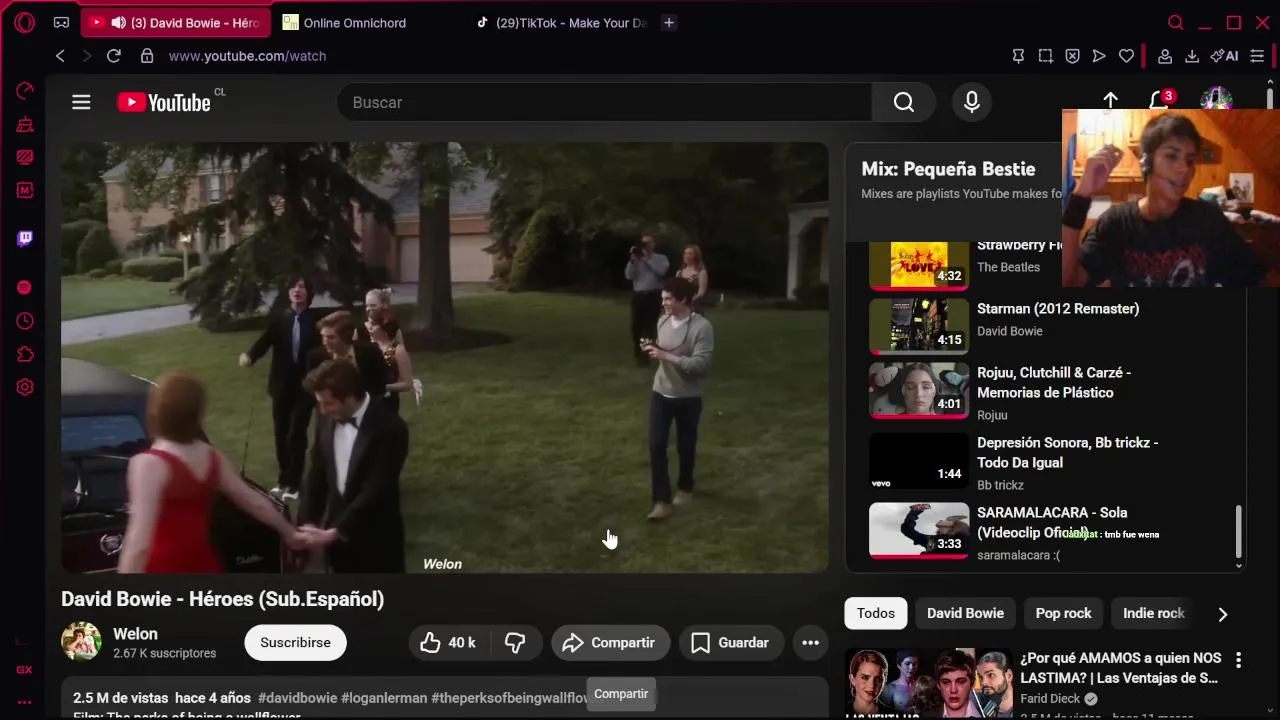Open sidebar three-dots setup menu
Screen dimensions: 1280x720
point(25,702)
